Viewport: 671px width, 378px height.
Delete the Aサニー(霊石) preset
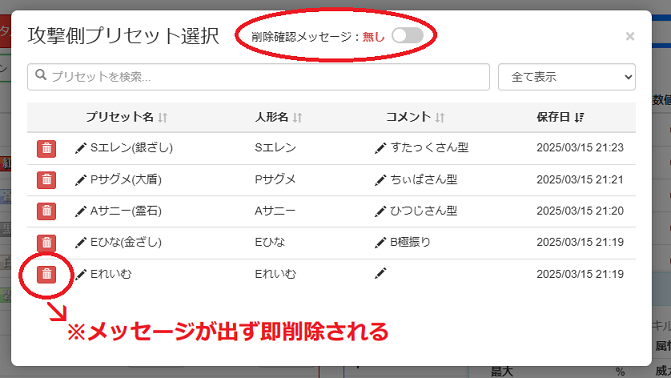(x=46, y=211)
